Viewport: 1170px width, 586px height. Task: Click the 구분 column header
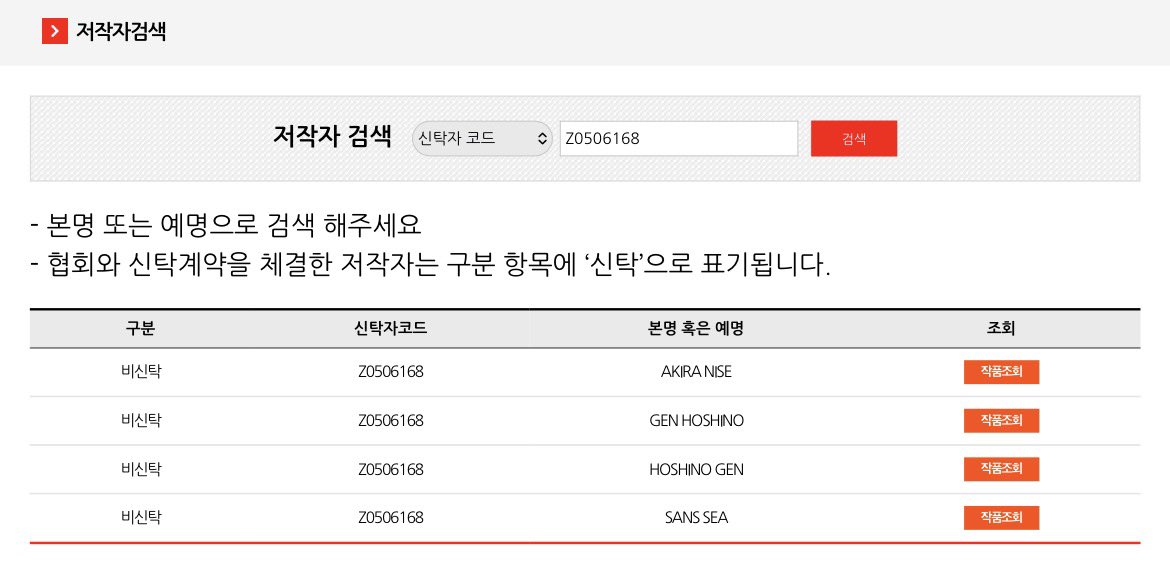point(140,328)
